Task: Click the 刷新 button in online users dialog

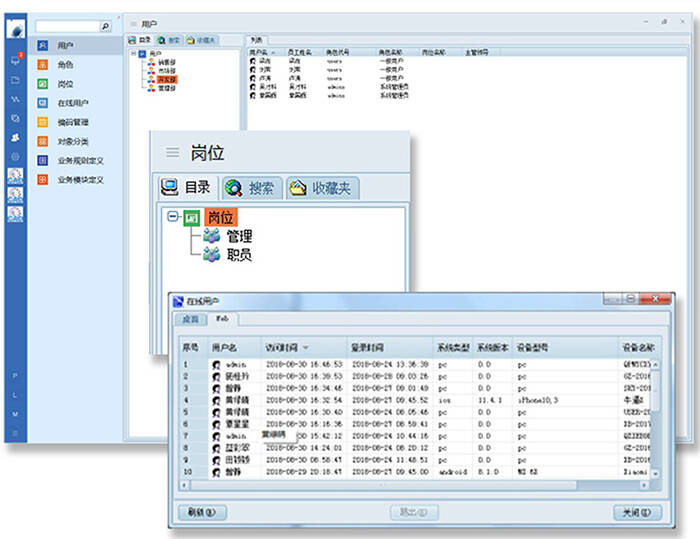Action: [201, 512]
